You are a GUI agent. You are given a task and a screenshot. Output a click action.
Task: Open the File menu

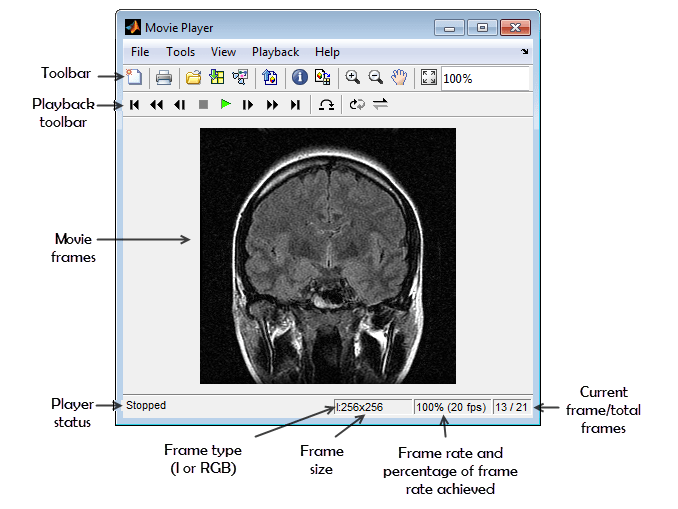pyautogui.click(x=140, y=52)
